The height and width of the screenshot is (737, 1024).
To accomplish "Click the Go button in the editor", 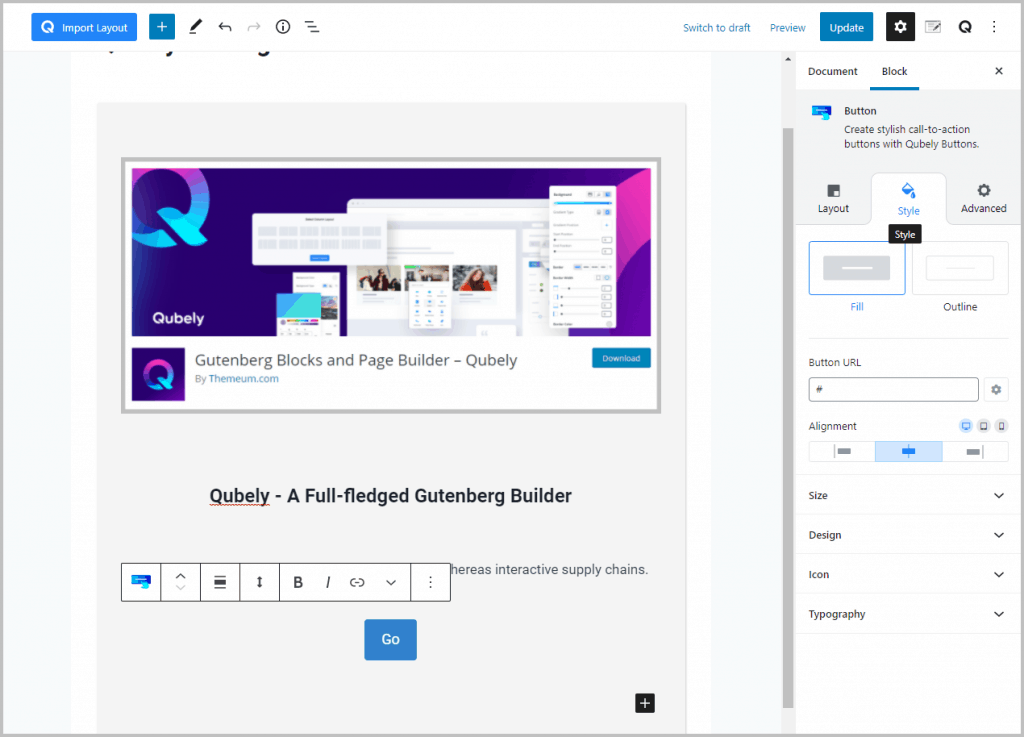I will click(x=391, y=640).
